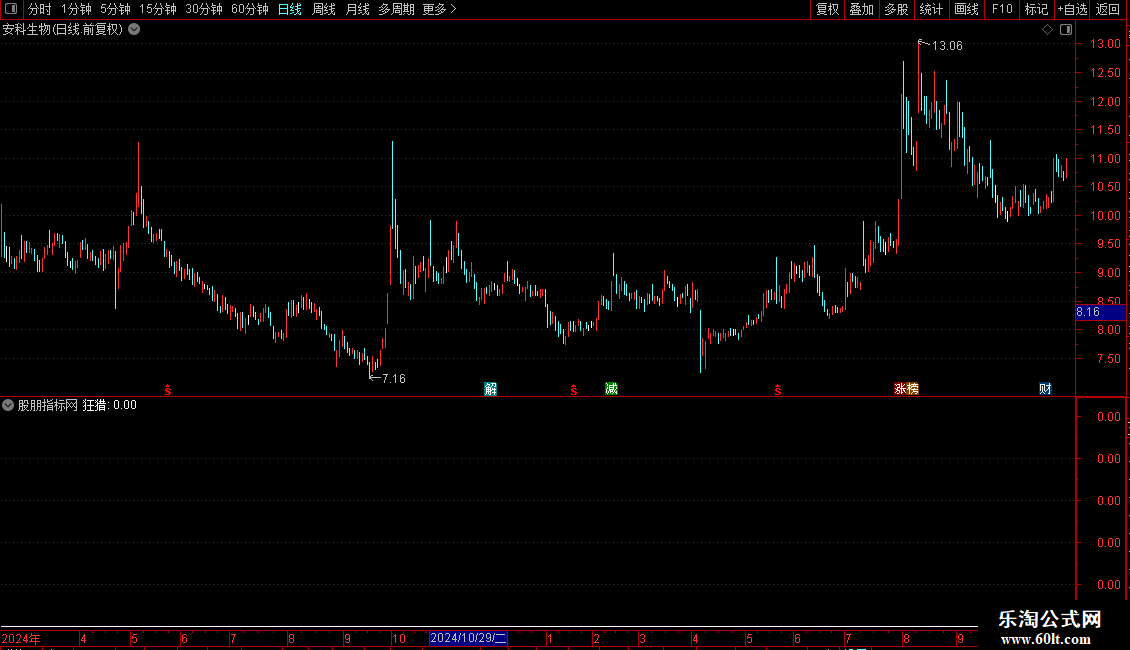Viewport: 1130px width, 650px height.
Task: Open the 统计 statistics tool
Action: [930, 9]
